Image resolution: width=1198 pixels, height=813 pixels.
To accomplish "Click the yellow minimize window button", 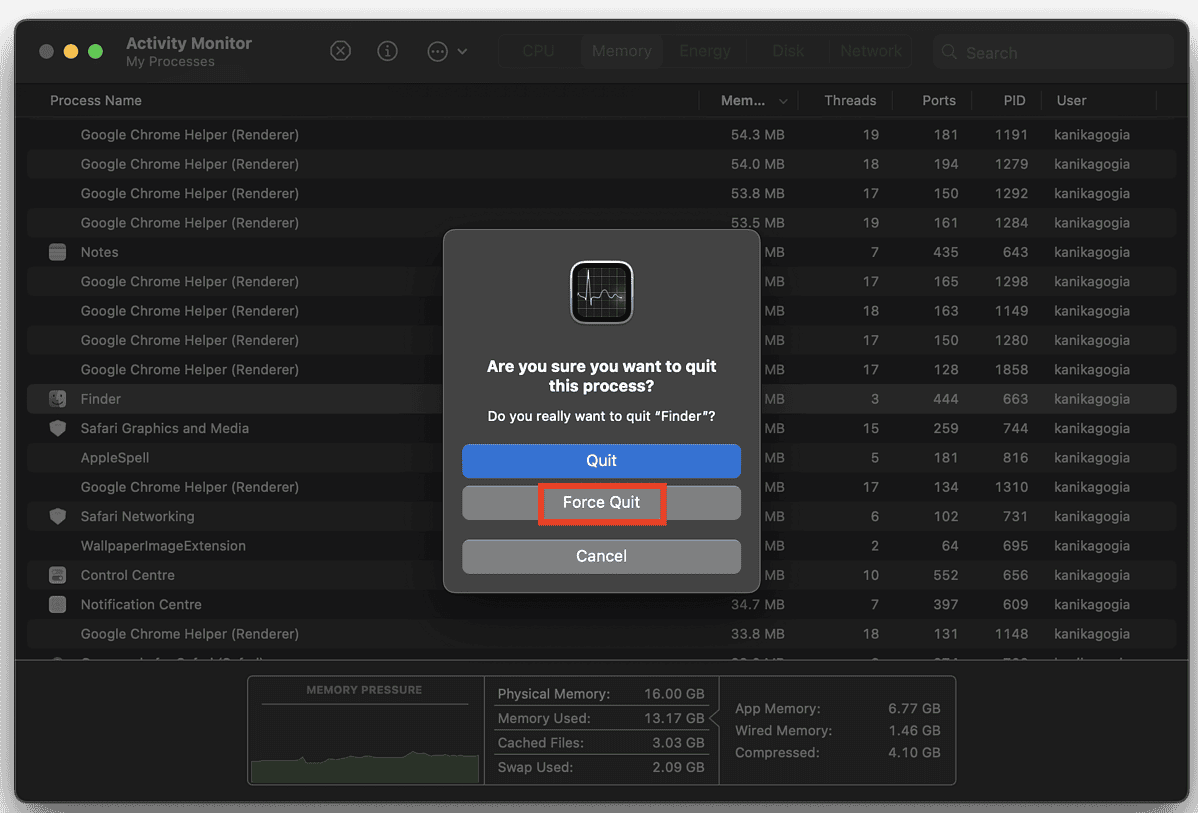I will click(71, 51).
